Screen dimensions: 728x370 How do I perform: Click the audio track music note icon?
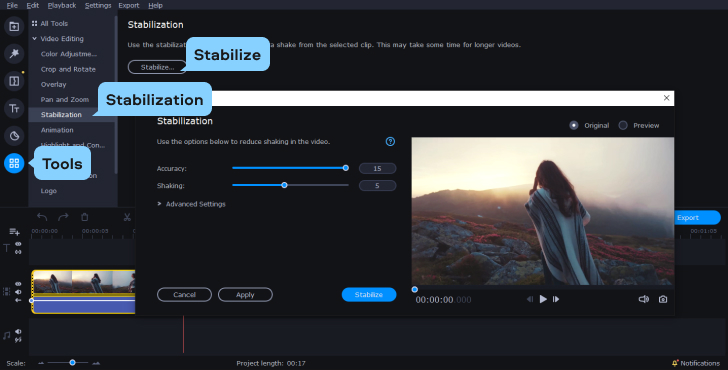6,335
